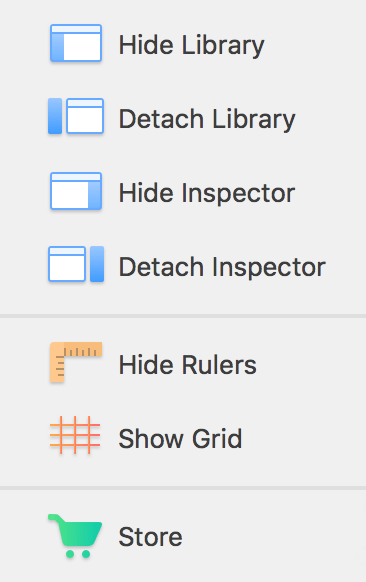Click the Detach Inspector text label
The width and height of the screenshot is (366, 582).
[222, 268]
